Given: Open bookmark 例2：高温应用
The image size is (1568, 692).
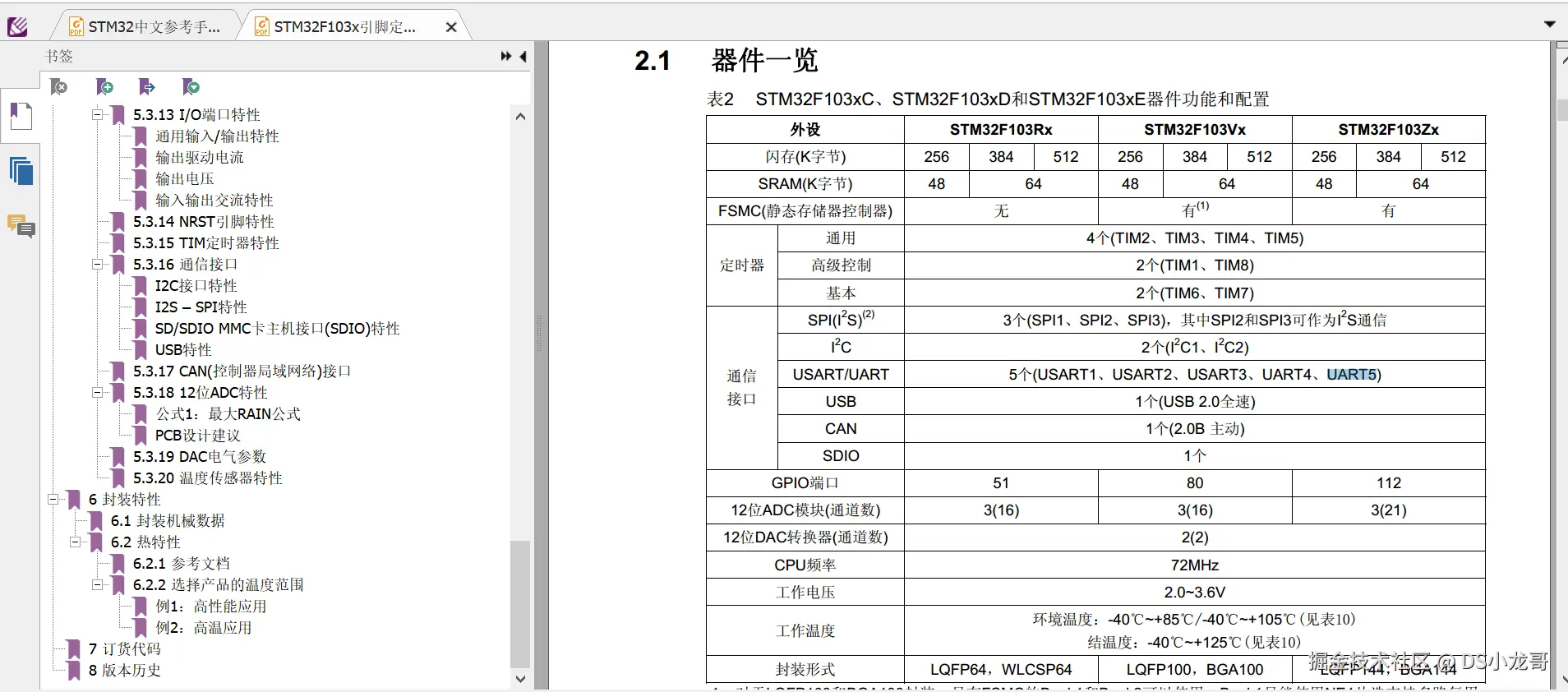Looking at the screenshot, I should (204, 628).
